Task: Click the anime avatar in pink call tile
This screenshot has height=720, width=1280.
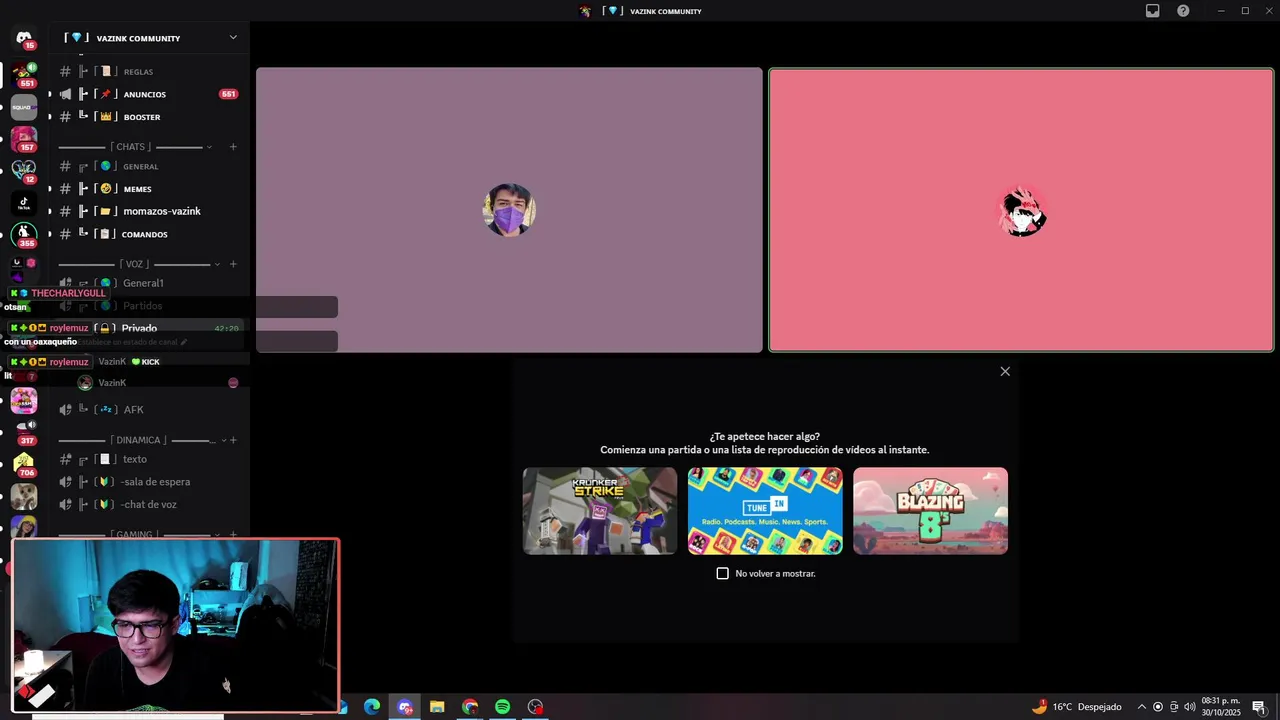Action: coord(1022,211)
